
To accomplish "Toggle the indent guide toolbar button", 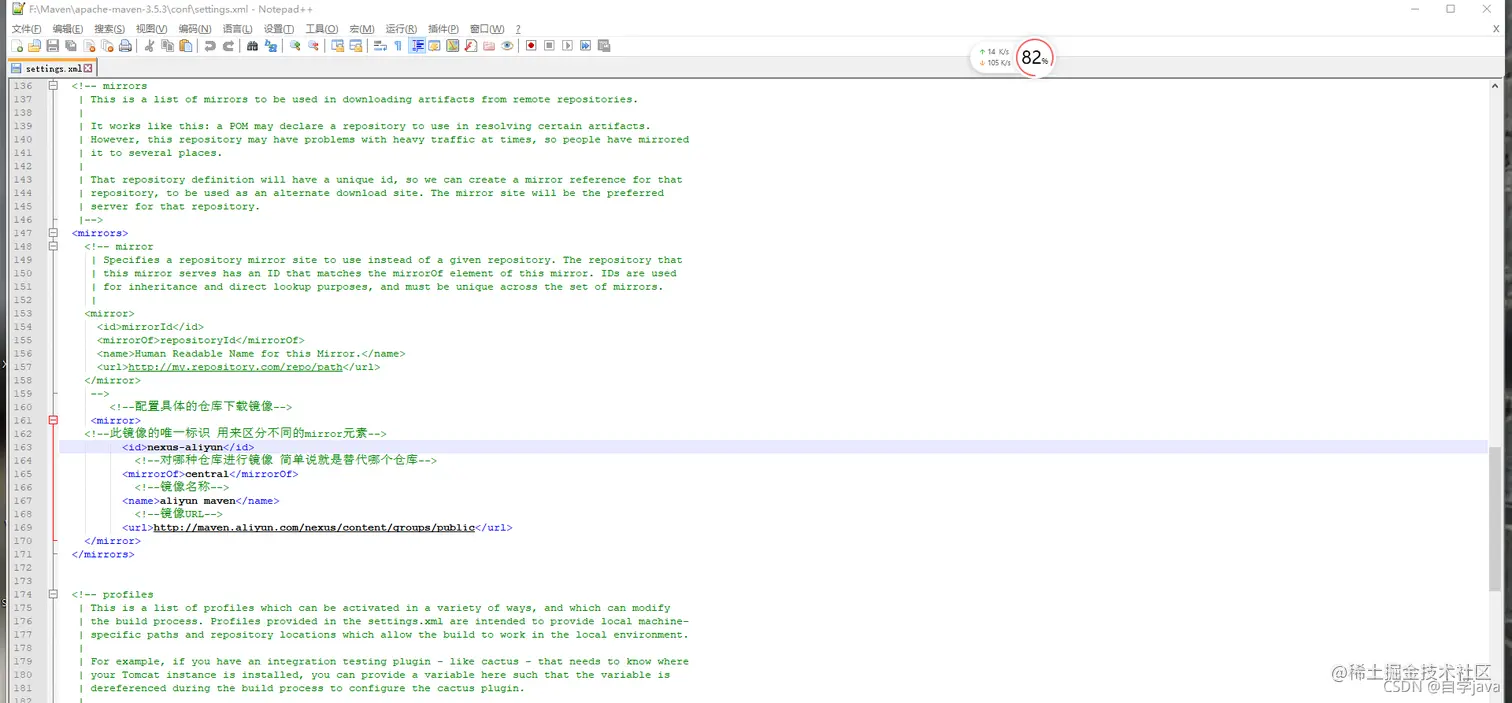I will click(x=417, y=45).
